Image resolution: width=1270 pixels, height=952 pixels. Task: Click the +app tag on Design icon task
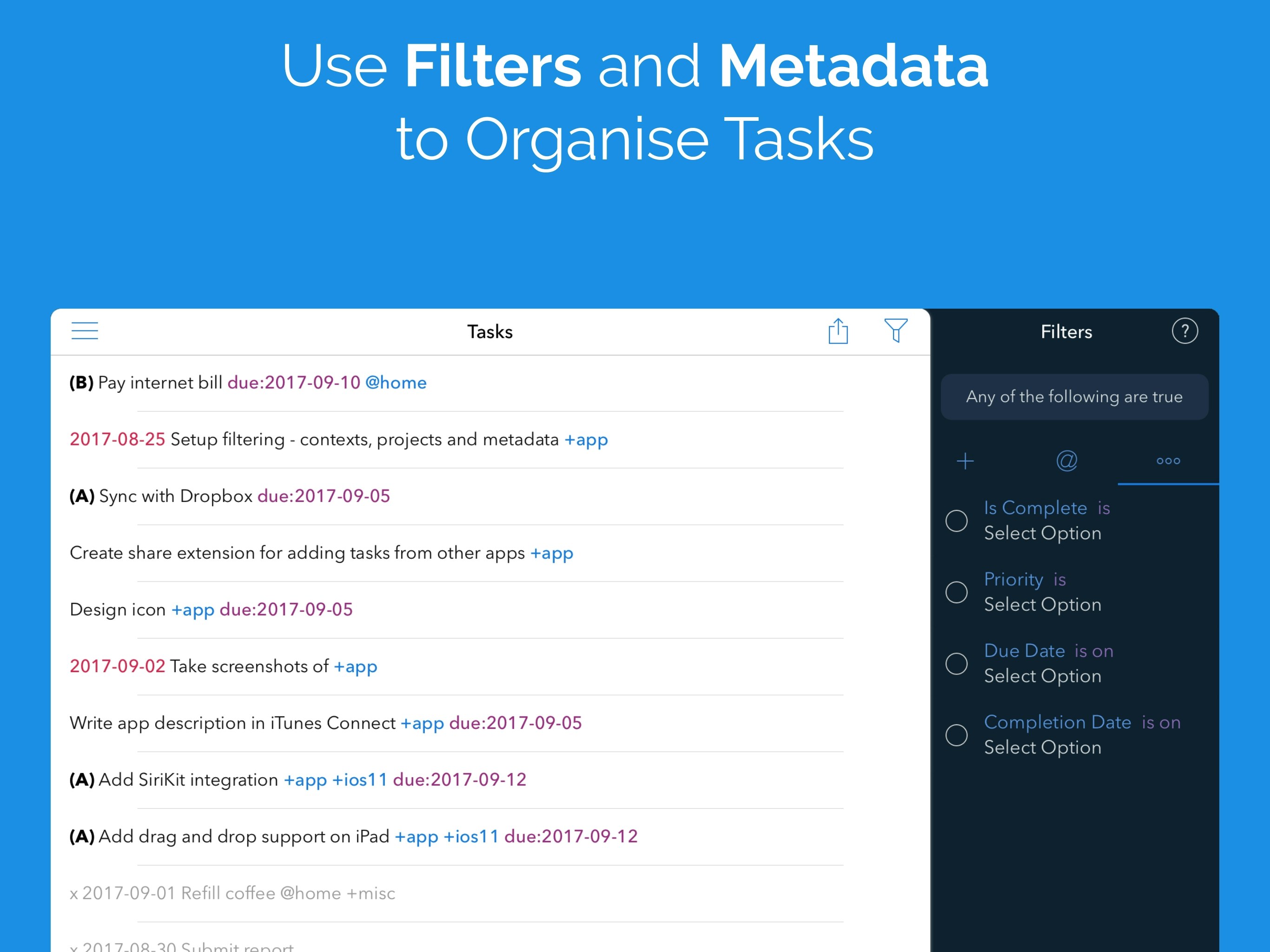(x=193, y=610)
